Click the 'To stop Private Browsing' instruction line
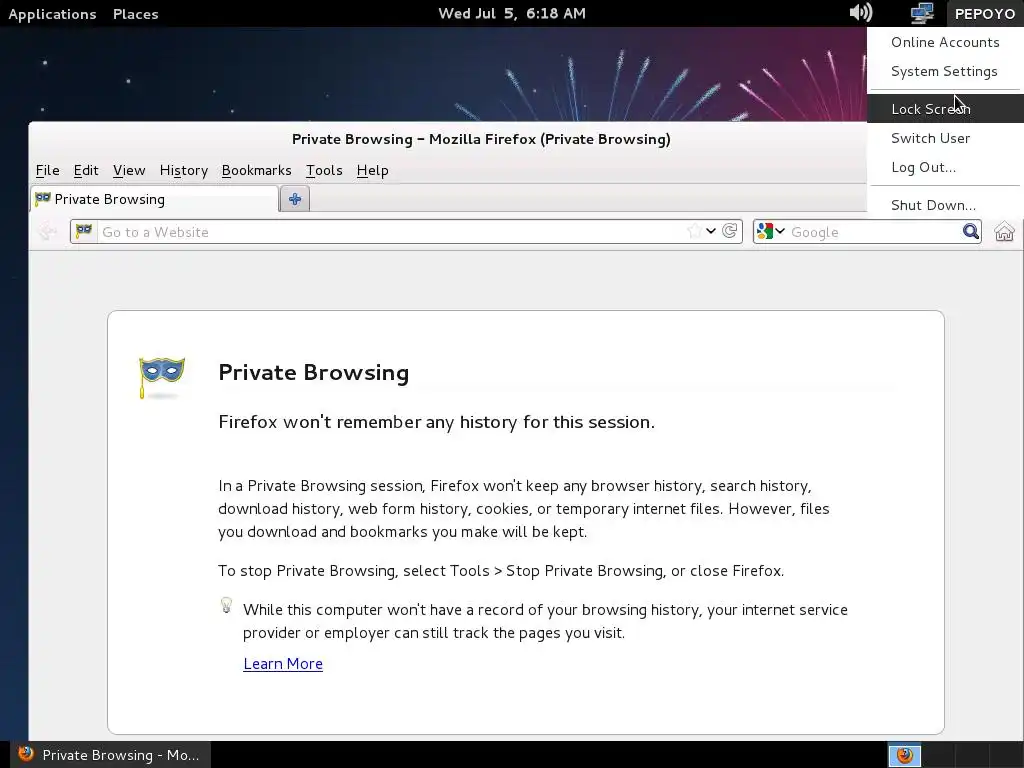Image resolution: width=1024 pixels, height=768 pixels. [501, 571]
